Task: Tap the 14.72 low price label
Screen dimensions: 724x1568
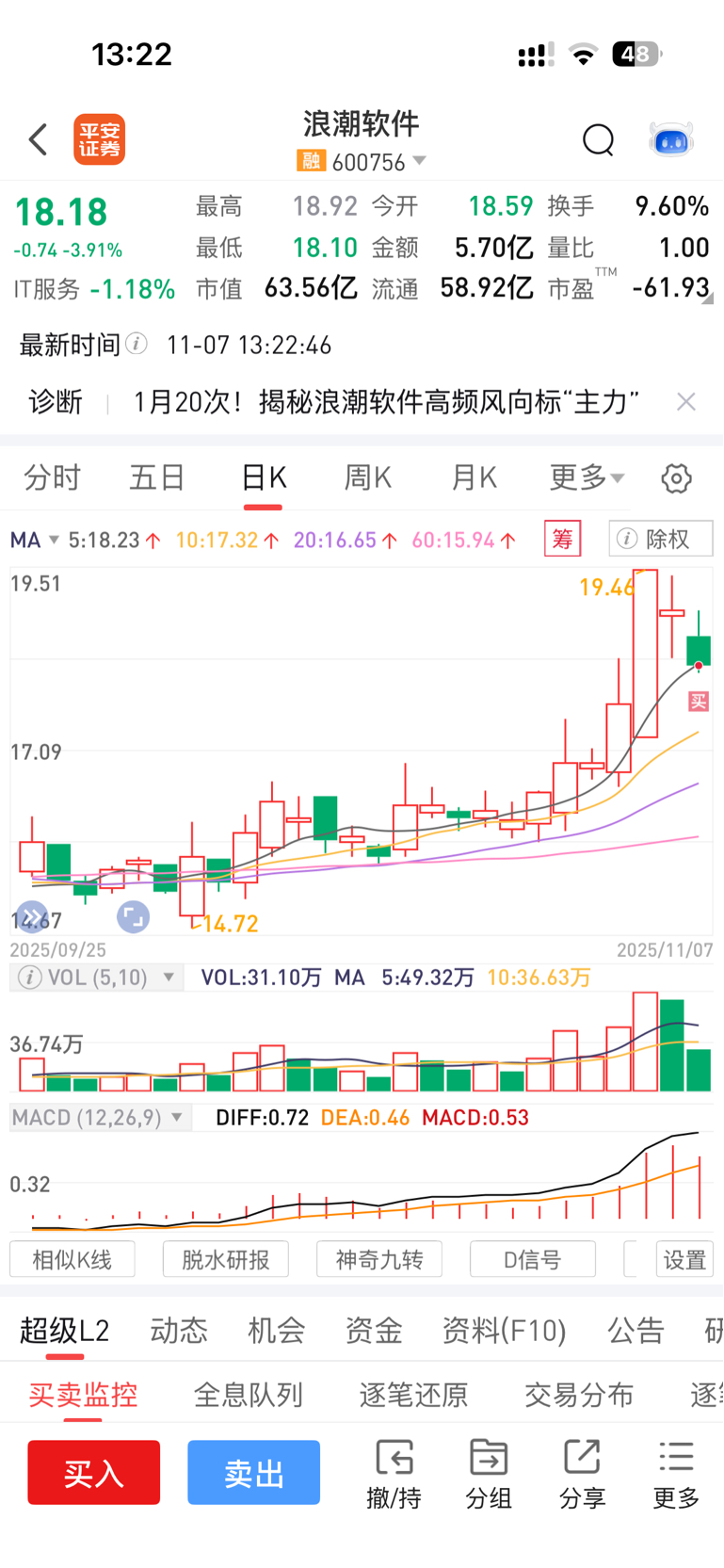Action: click(230, 924)
